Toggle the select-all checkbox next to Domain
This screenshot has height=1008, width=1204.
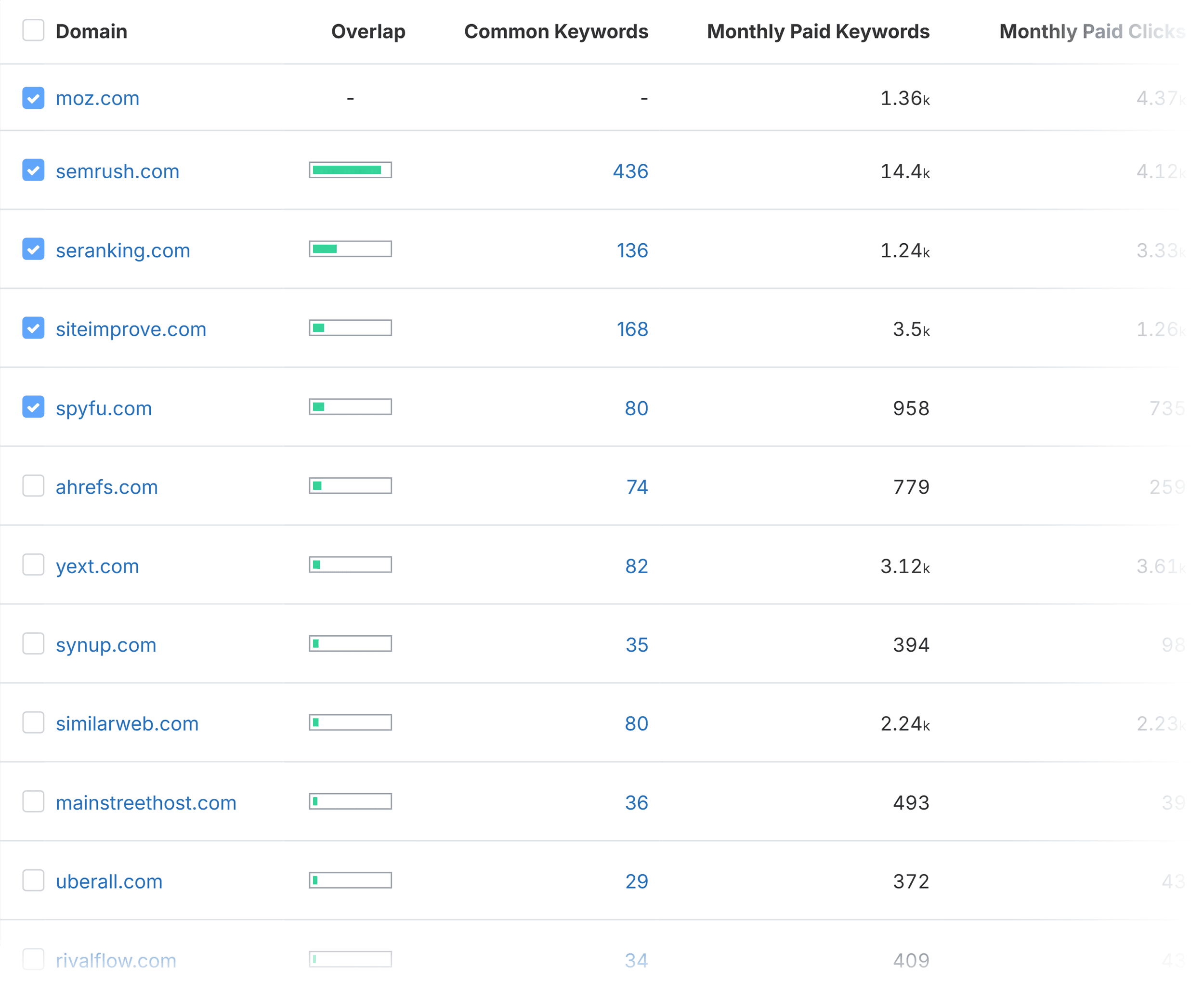(x=33, y=30)
